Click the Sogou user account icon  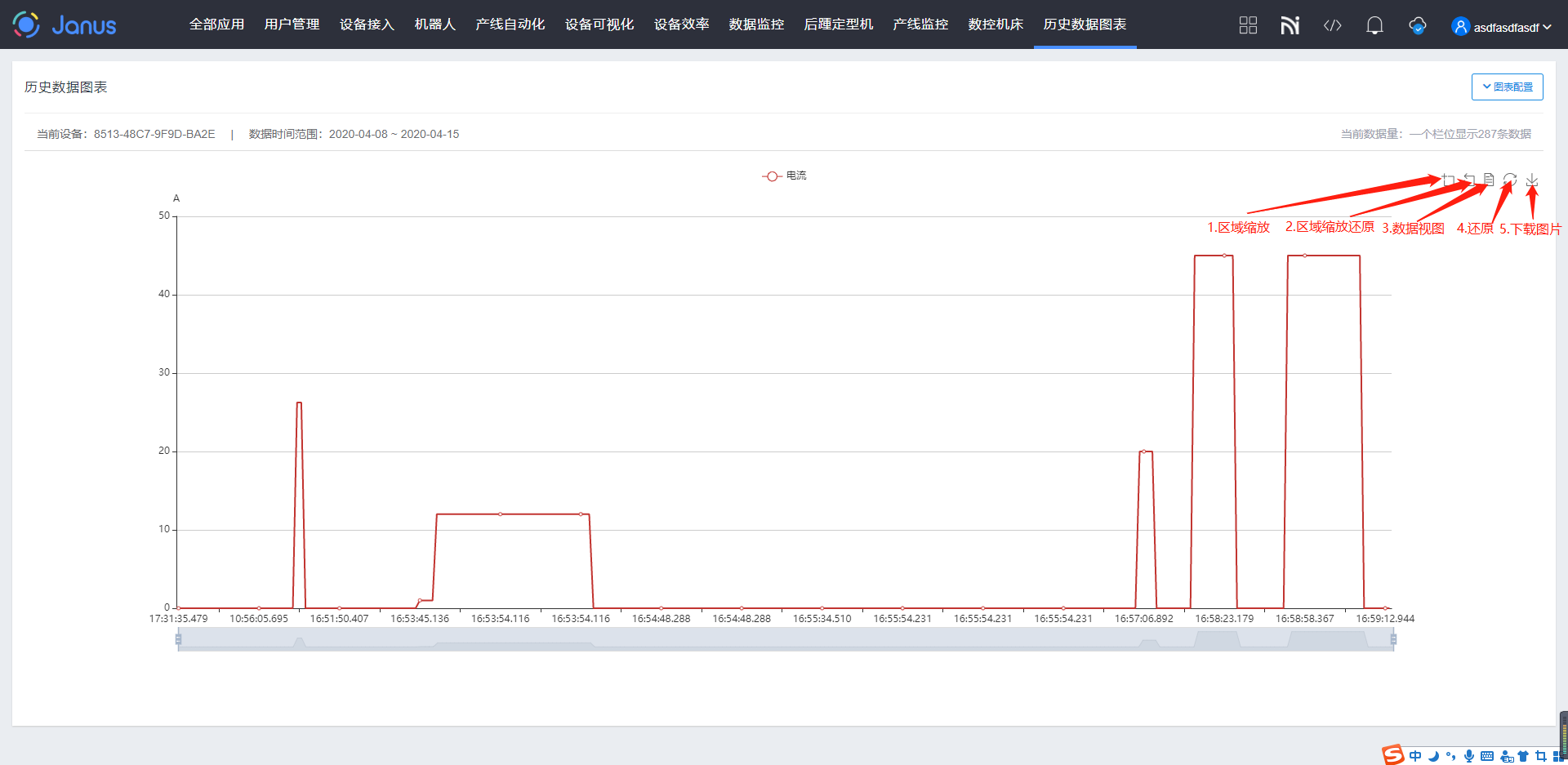1507,757
